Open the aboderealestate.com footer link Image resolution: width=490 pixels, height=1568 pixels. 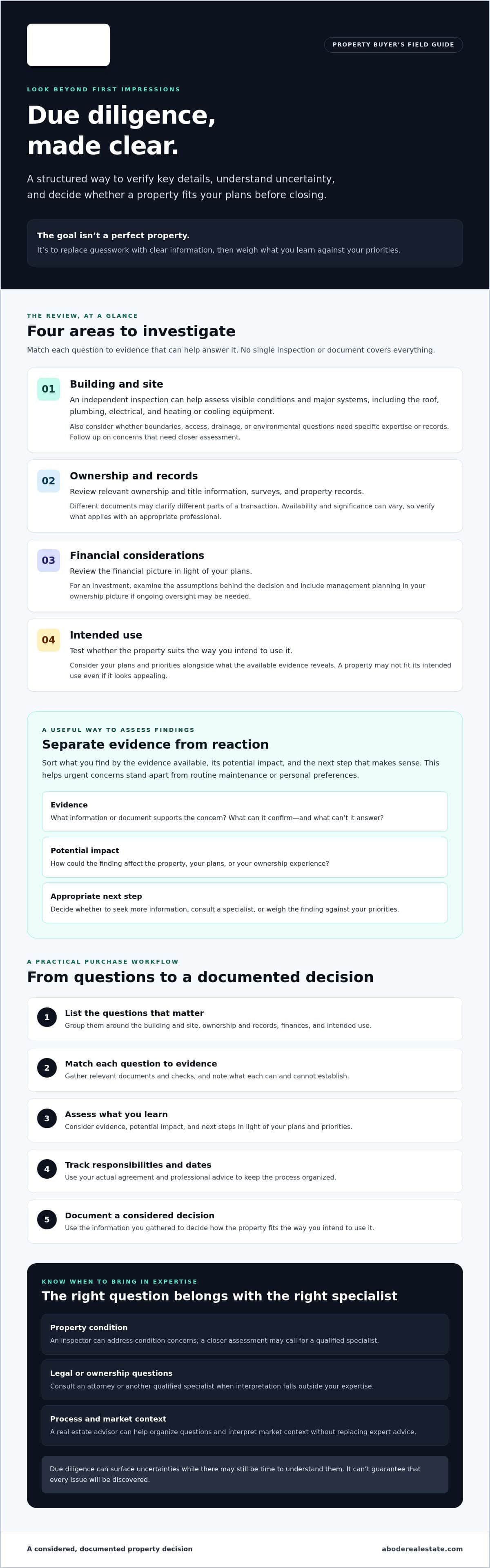422,1548
